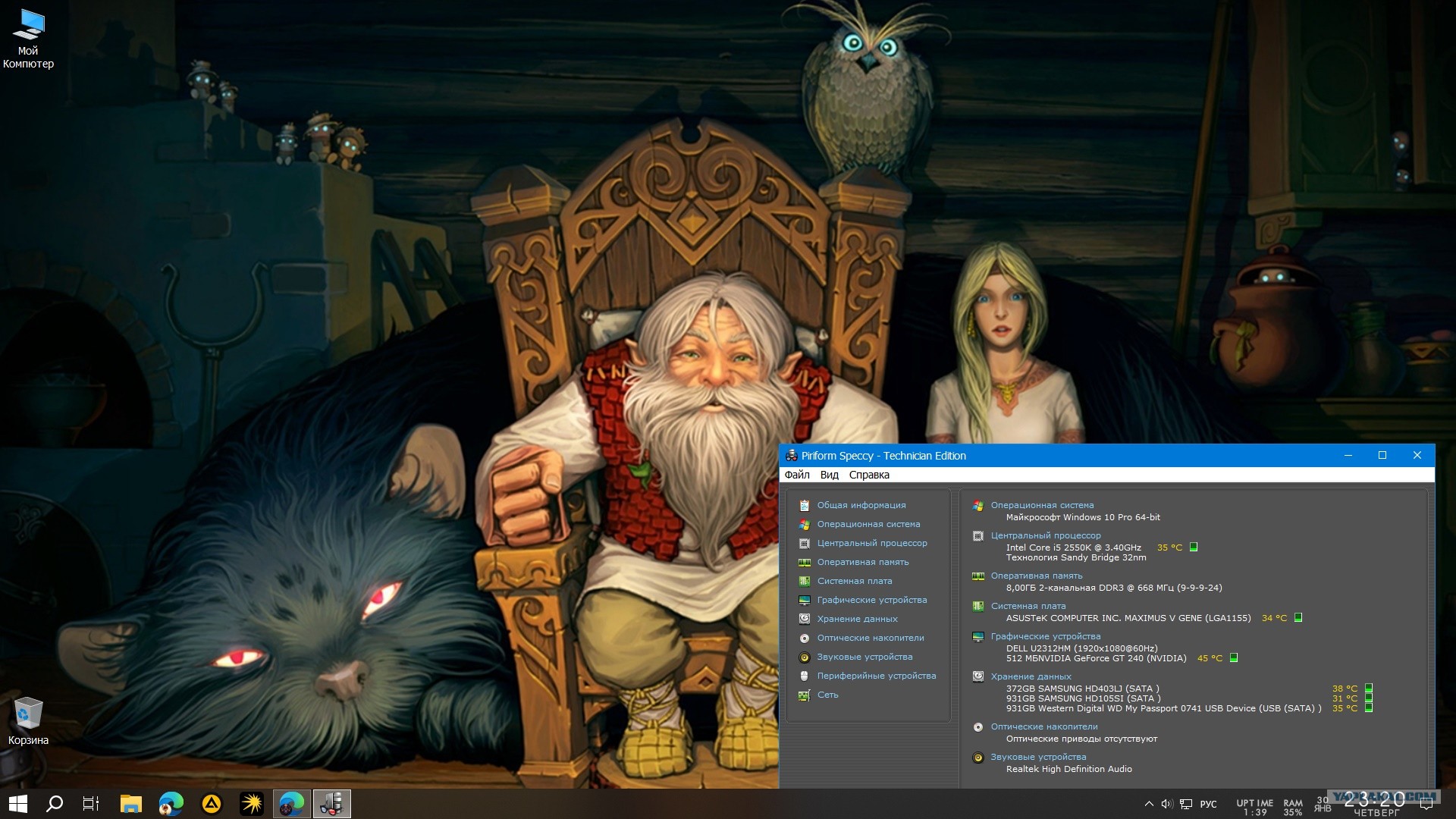This screenshot has width=1456, height=819.
Task: Click the 8,00ГБ 2-канальная DDR3 line
Action: (x=1114, y=588)
